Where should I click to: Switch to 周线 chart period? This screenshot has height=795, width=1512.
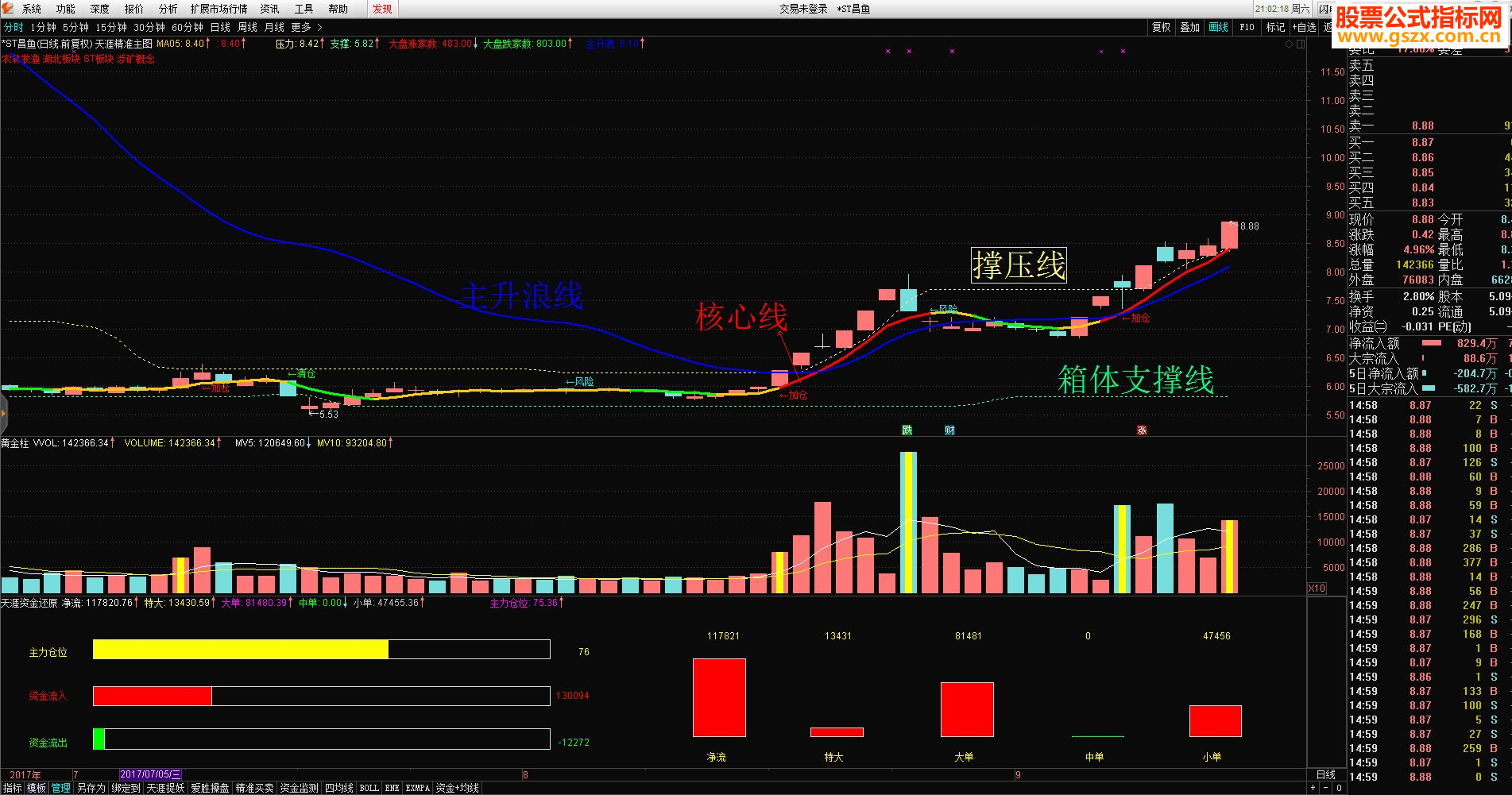[248, 27]
